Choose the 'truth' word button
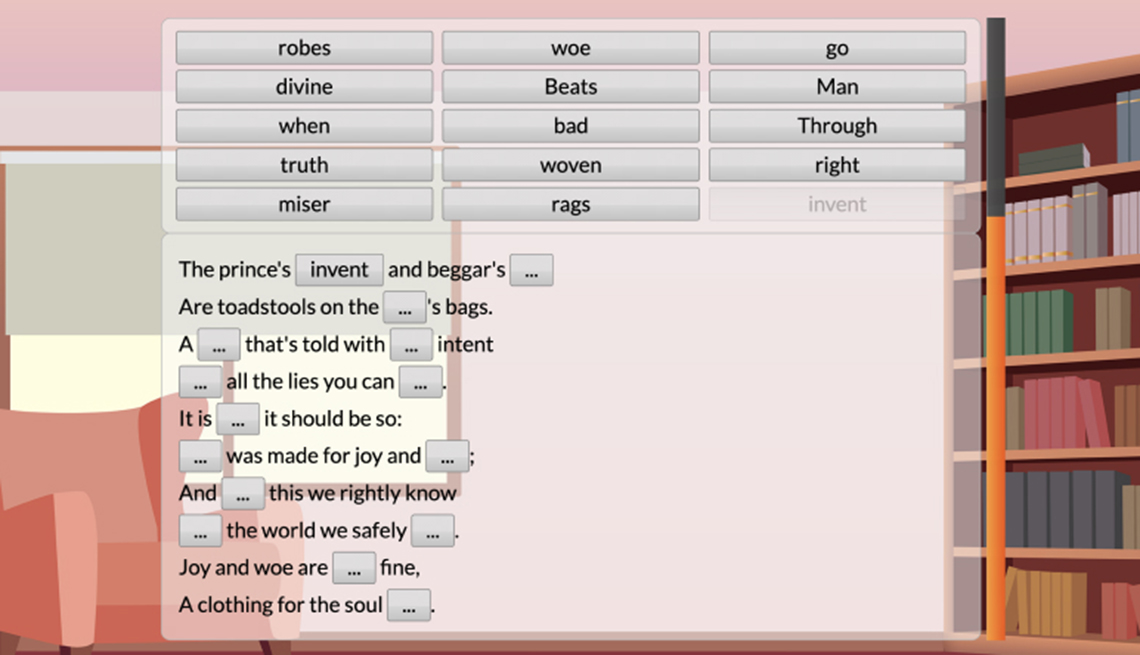Screen dimensions: 1140x655 click(x=304, y=165)
